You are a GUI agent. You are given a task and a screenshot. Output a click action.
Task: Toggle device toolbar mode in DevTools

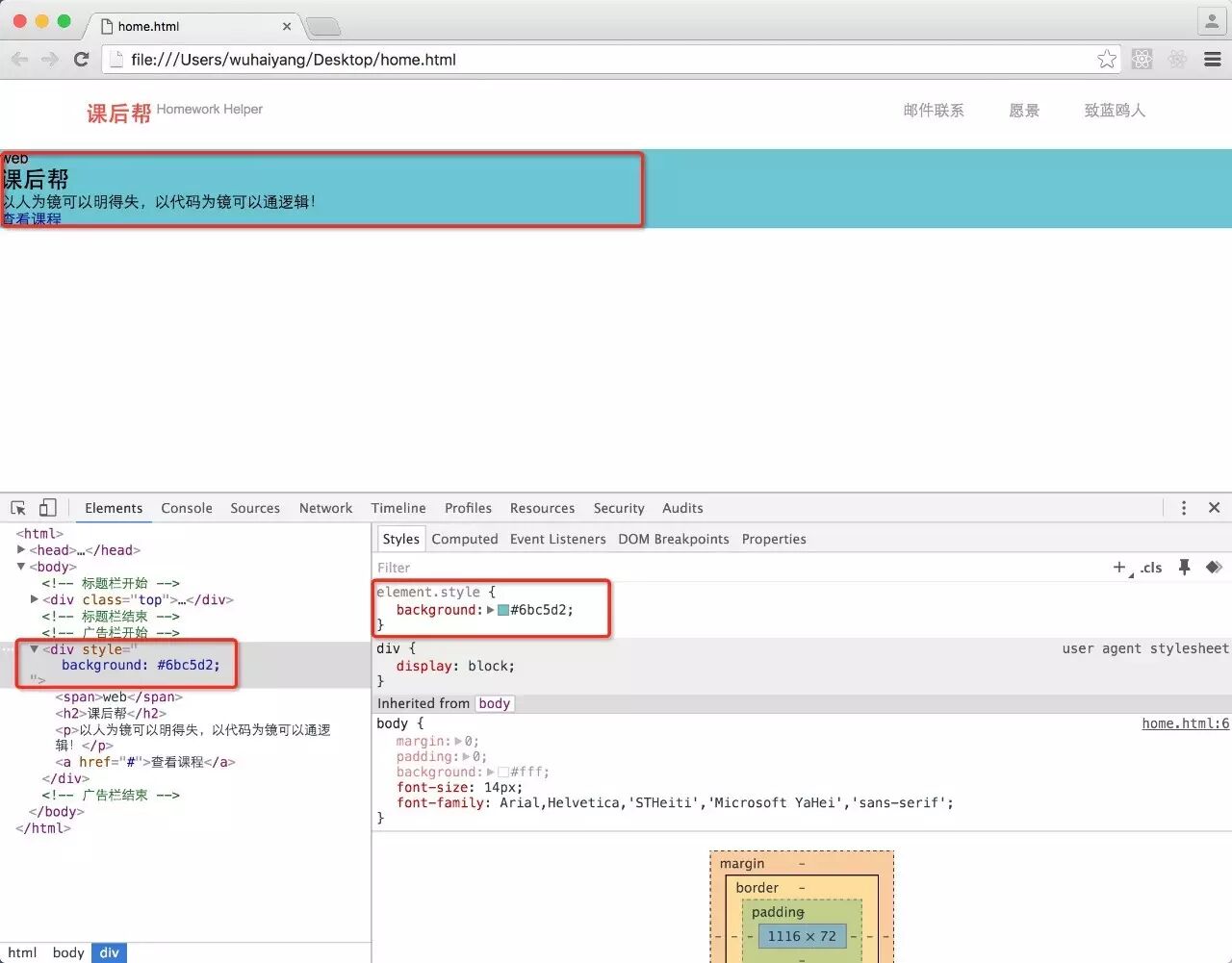point(47,508)
